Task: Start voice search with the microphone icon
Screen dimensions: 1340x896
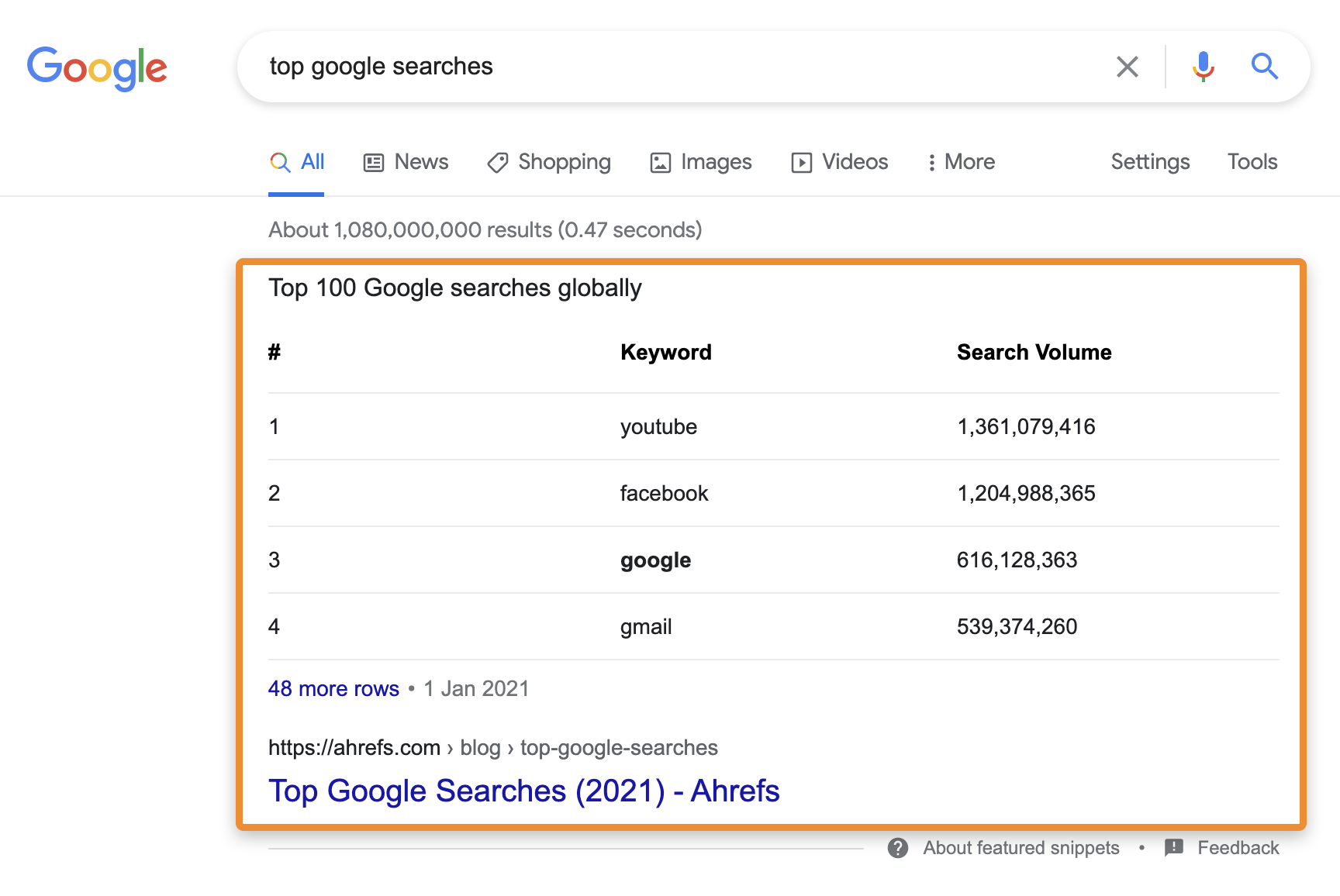Action: coord(1203,67)
